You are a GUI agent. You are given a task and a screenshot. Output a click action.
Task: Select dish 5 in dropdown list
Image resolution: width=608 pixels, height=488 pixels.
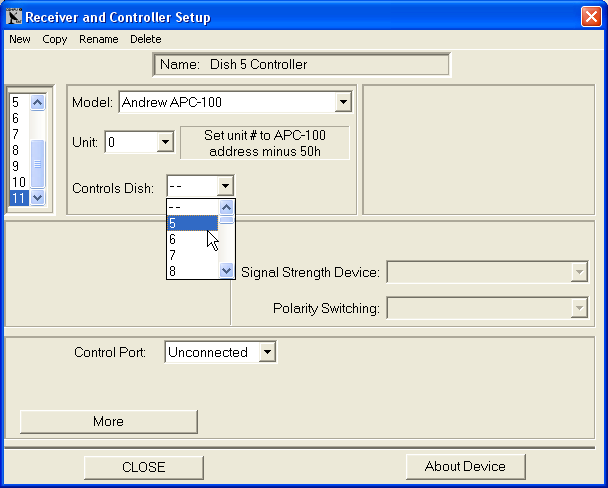click(x=191, y=223)
